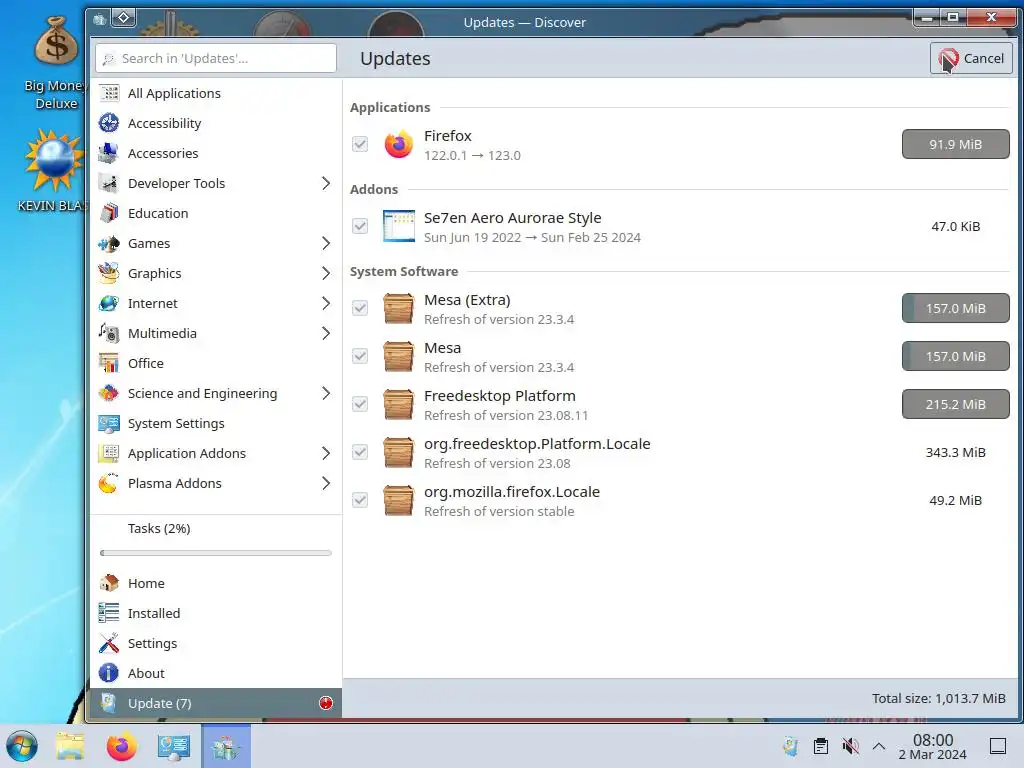
Task: Select the Multimedia category
Action: pos(216,333)
